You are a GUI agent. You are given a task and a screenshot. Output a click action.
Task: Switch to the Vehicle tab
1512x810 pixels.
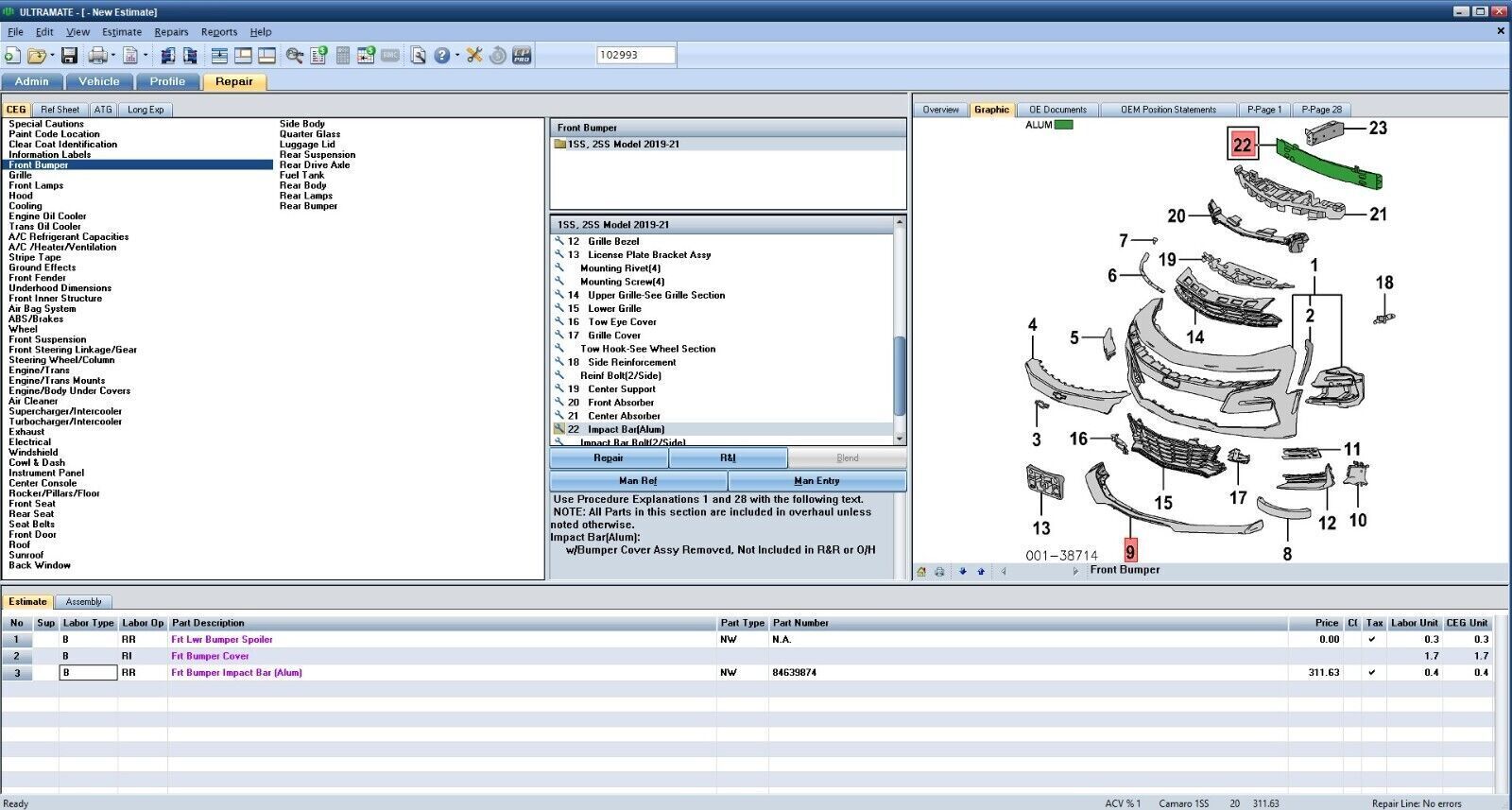pyautogui.click(x=99, y=81)
